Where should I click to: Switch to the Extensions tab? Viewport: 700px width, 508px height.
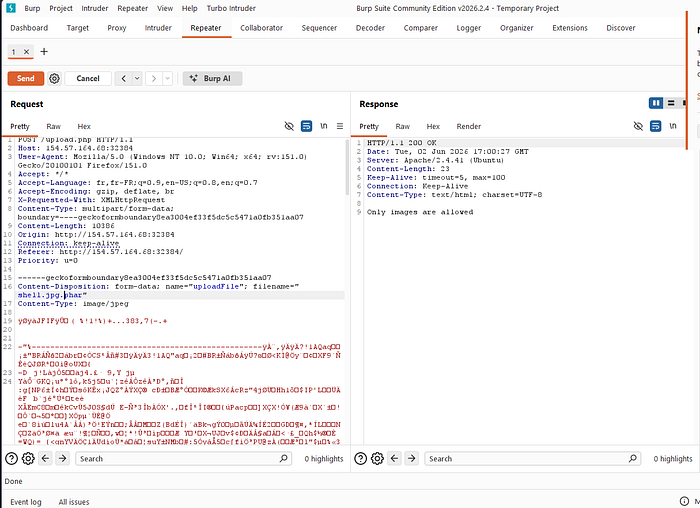(570, 28)
